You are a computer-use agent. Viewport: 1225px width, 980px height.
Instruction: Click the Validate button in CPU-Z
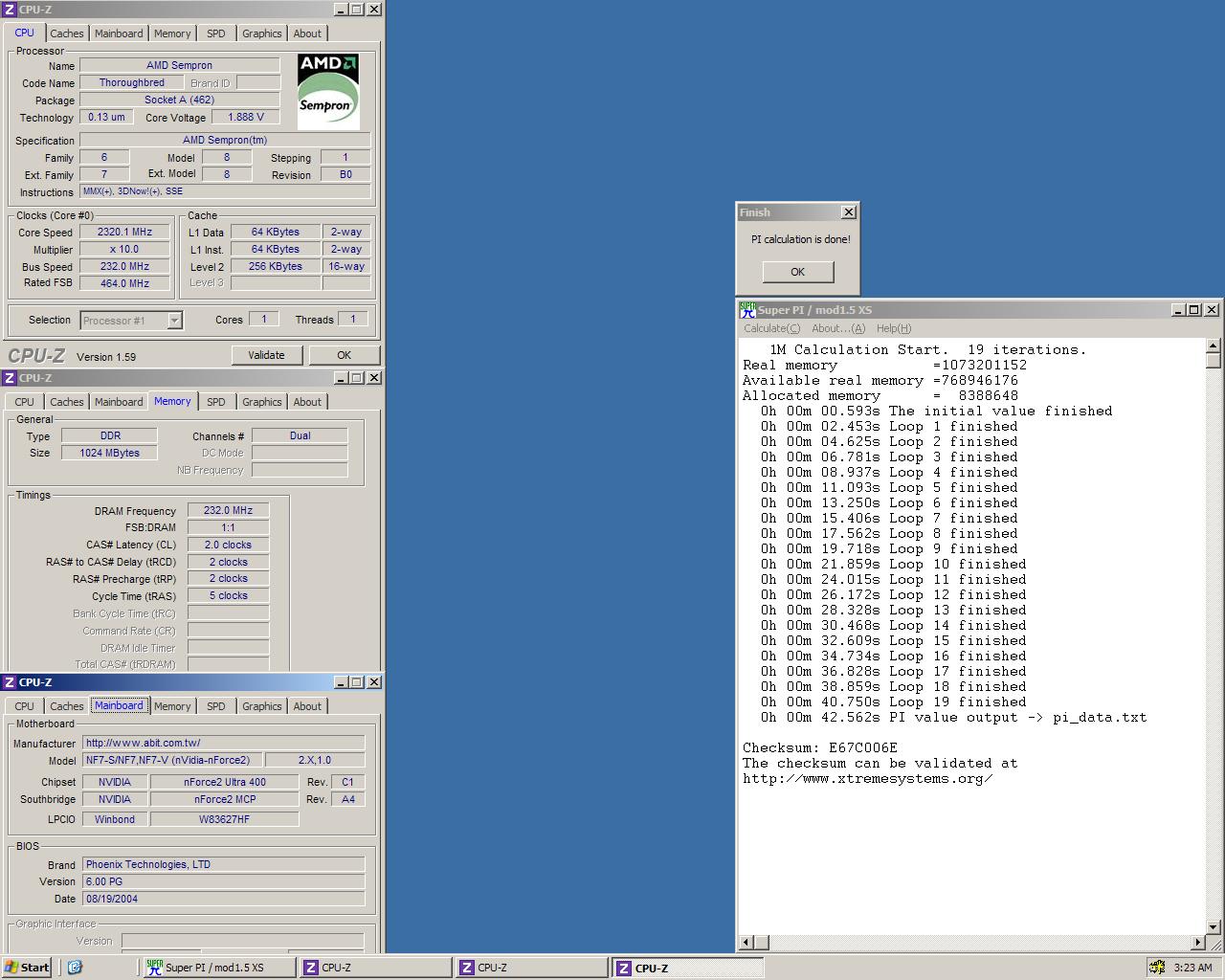pyautogui.click(x=266, y=355)
